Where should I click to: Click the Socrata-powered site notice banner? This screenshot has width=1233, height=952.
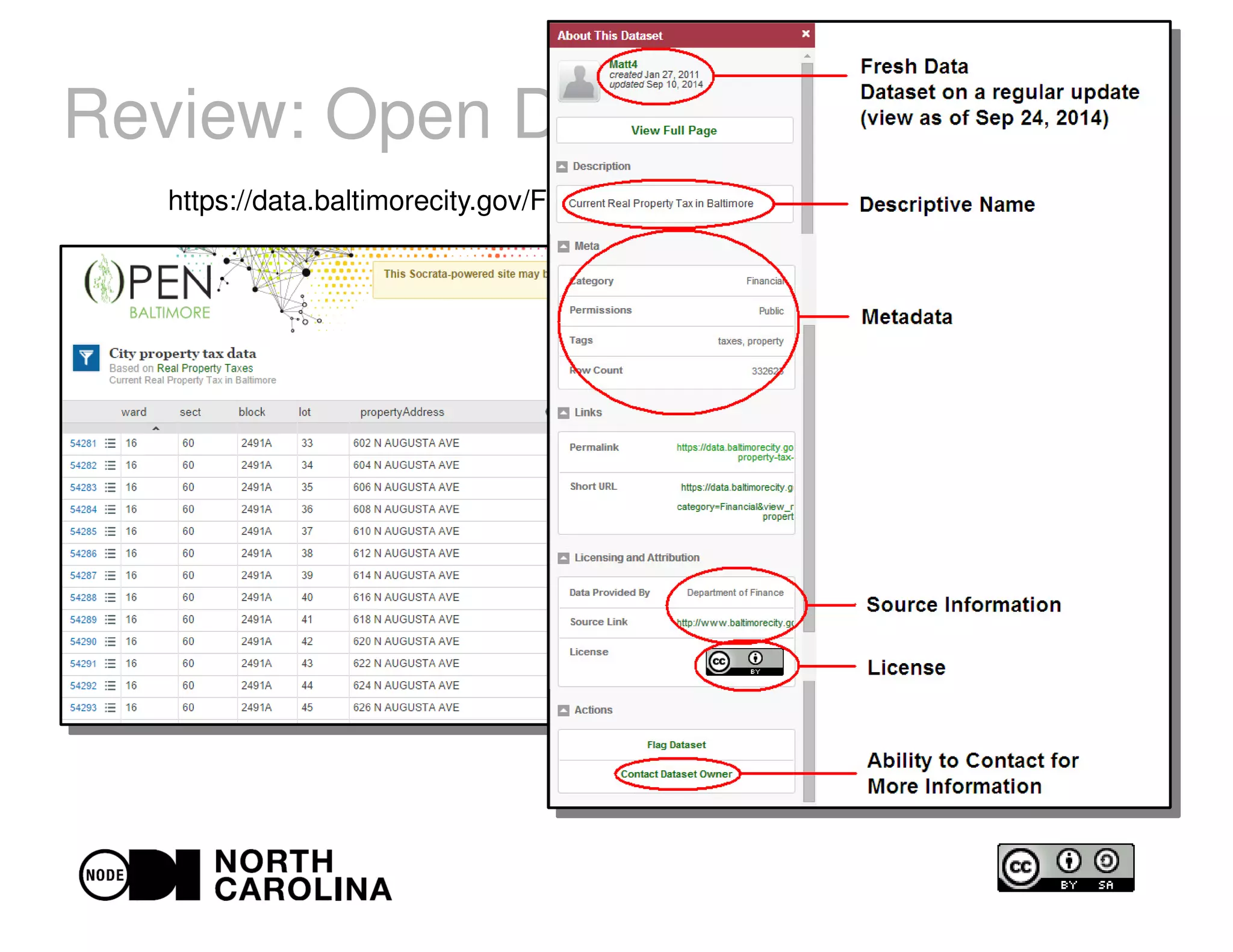461,279
